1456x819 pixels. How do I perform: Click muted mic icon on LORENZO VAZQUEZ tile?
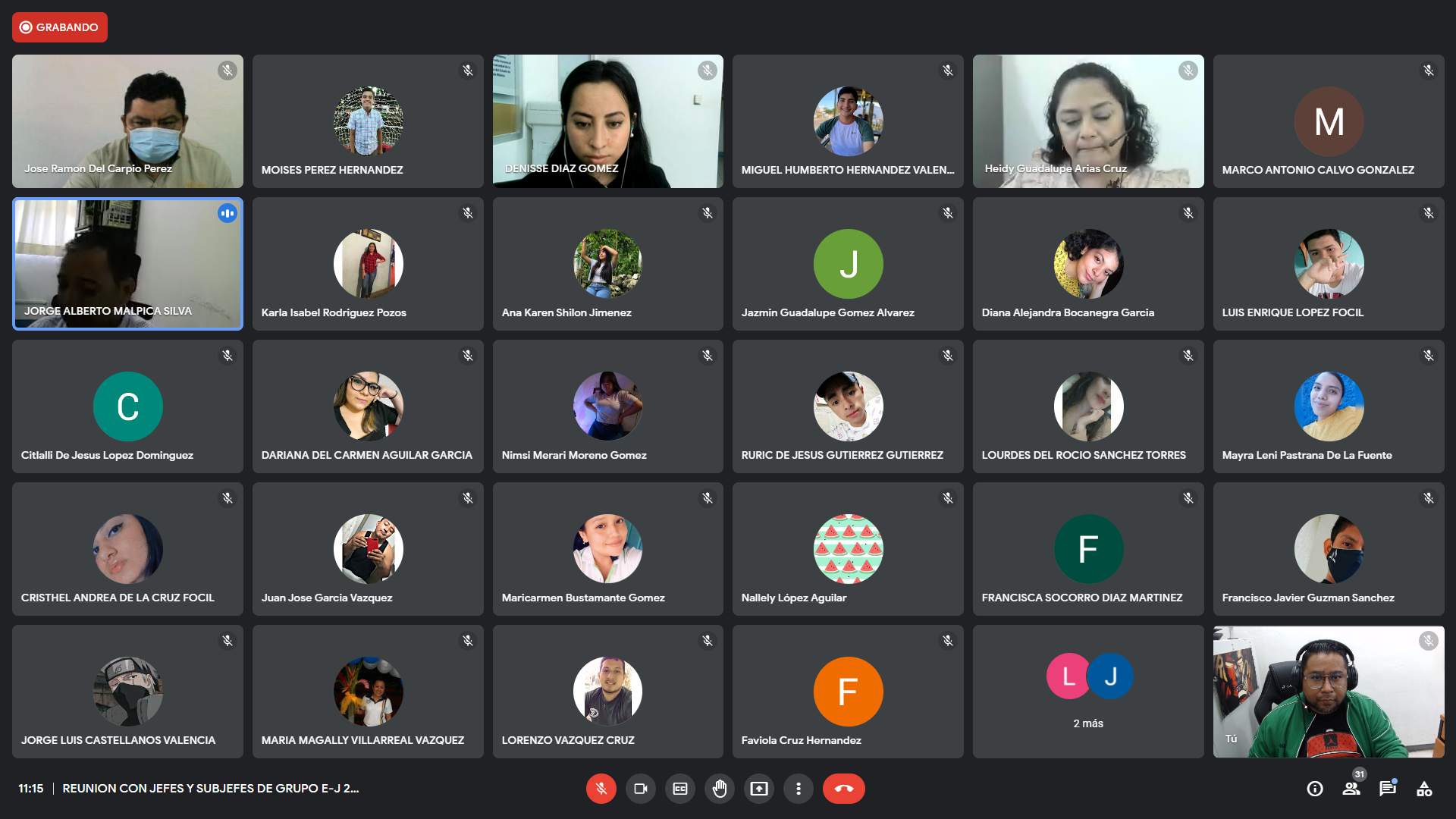[708, 641]
